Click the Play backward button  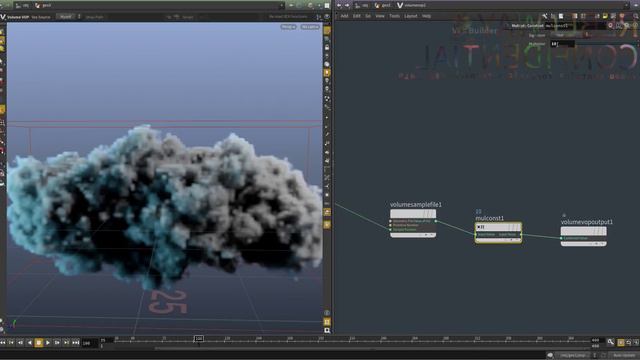click(29, 343)
